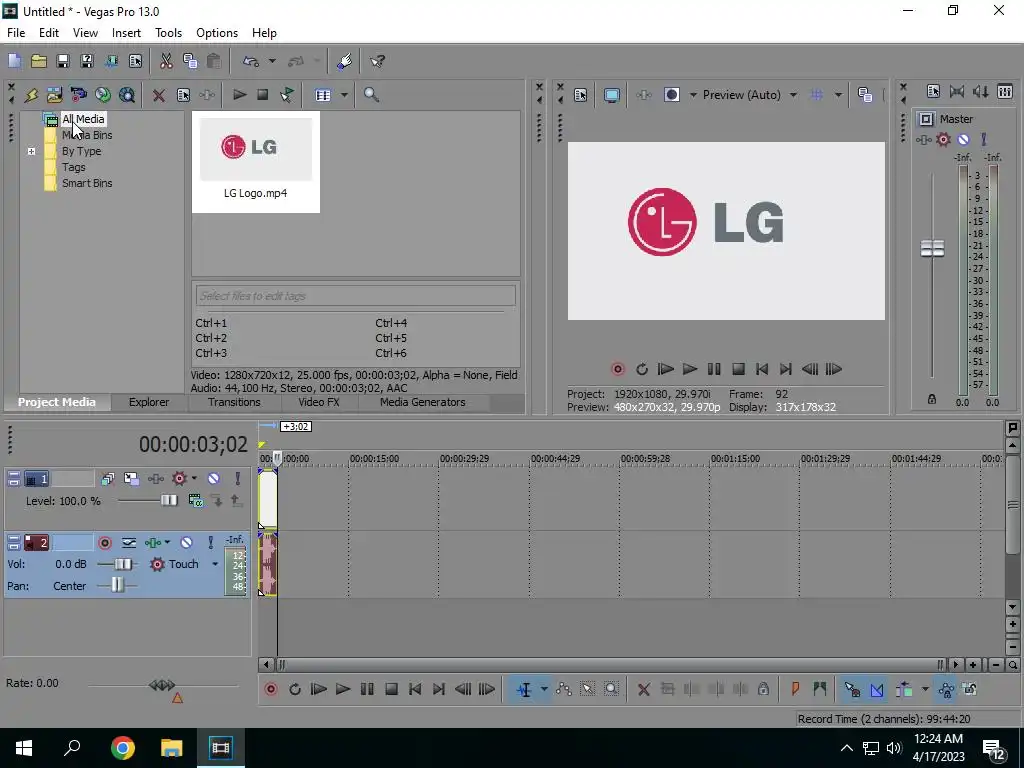Screen dimensions: 1024x768
Task: Open Chrome from the Windows taskbar
Action: (x=122, y=748)
